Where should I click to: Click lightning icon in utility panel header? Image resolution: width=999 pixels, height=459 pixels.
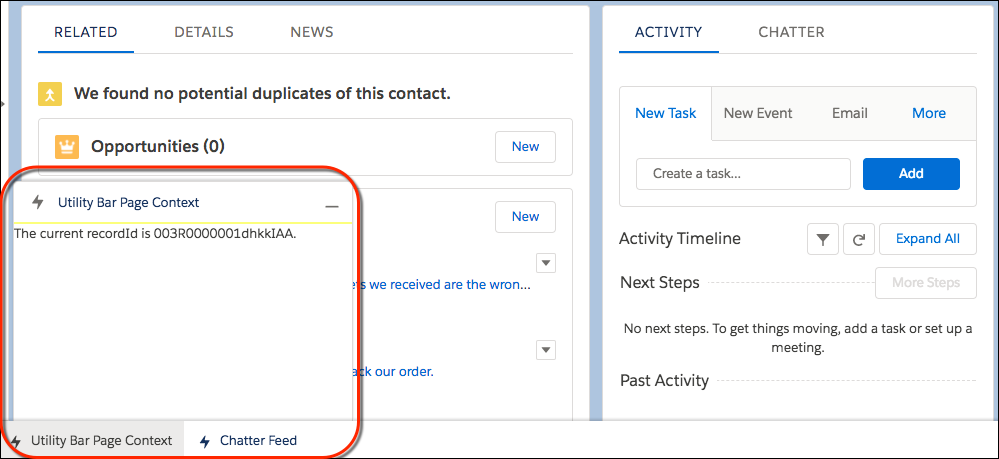[x=38, y=202]
